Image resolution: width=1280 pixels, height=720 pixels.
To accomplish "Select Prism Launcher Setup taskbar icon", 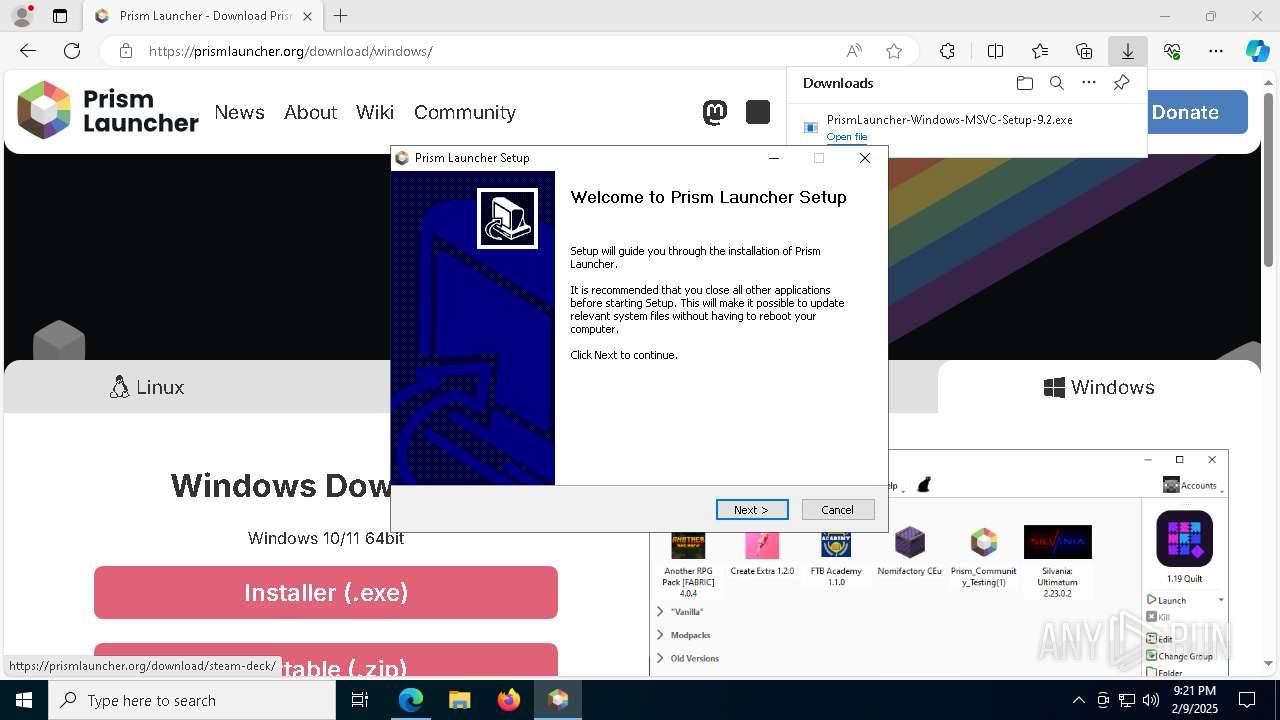I will pos(558,700).
